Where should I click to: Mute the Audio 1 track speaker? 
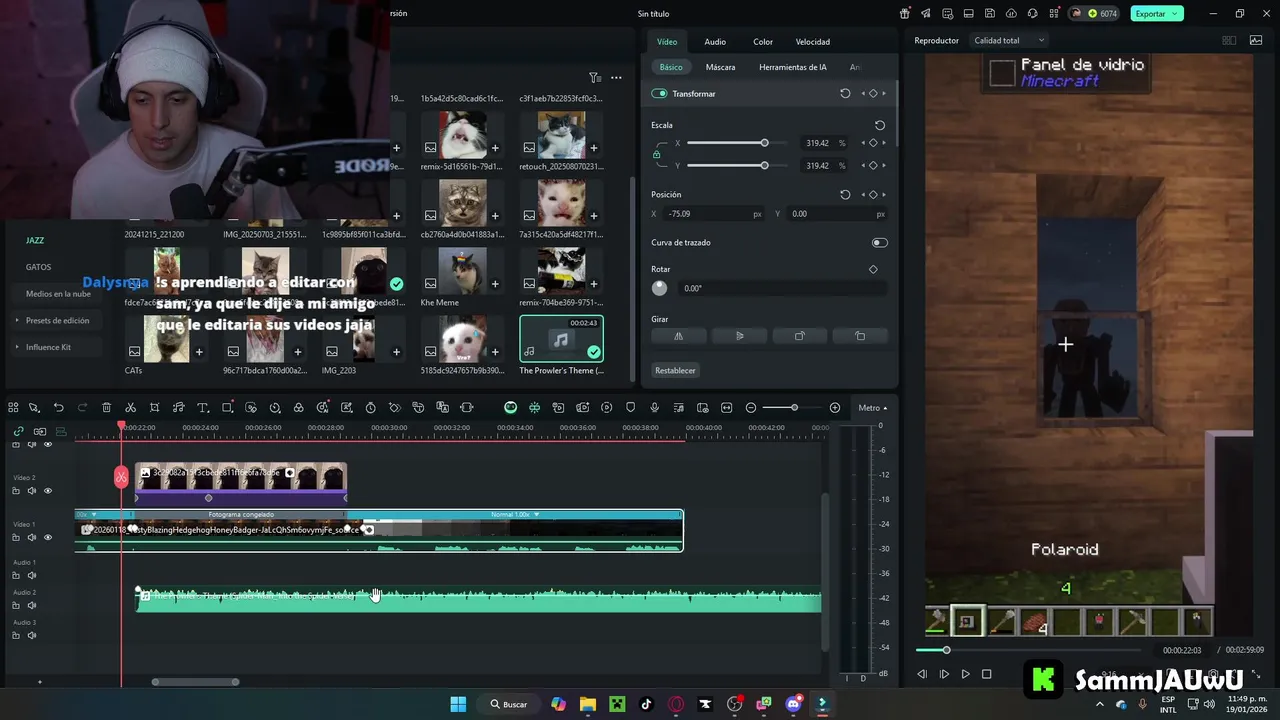(32, 575)
